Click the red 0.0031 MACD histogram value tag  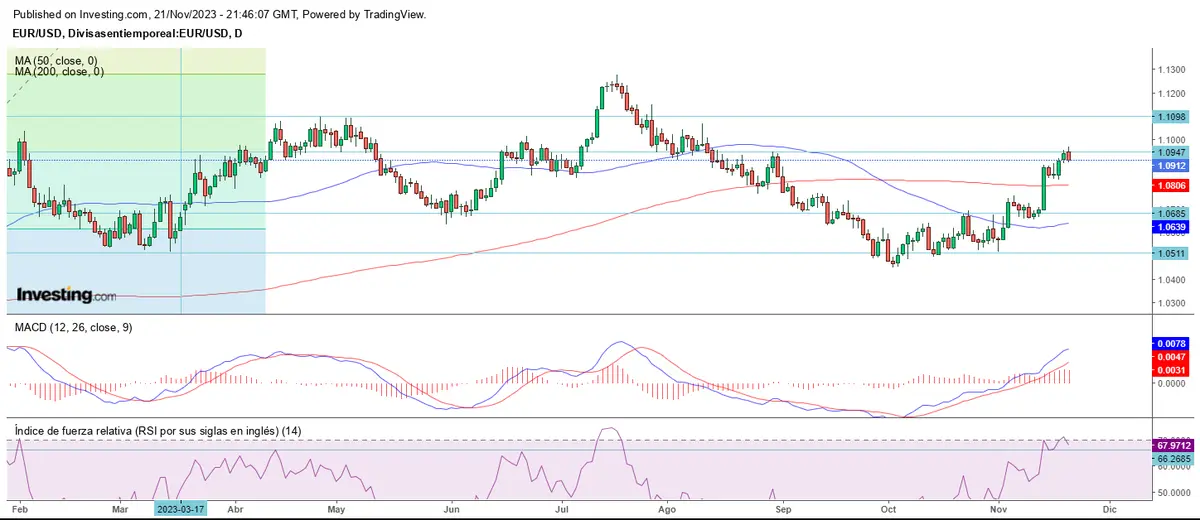coord(1172,370)
